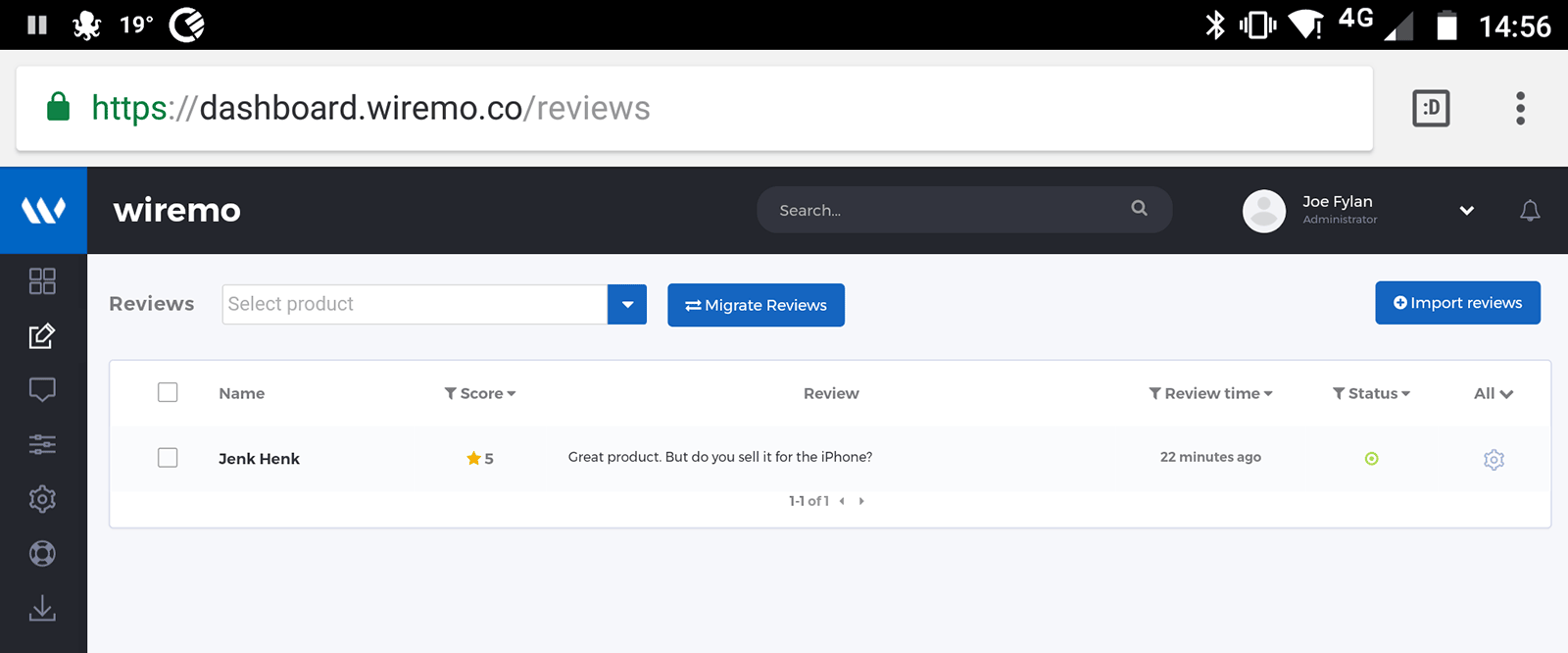The image size is (1568, 653).
Task: Click the Import reviews button
Action: coord(1457,303)
